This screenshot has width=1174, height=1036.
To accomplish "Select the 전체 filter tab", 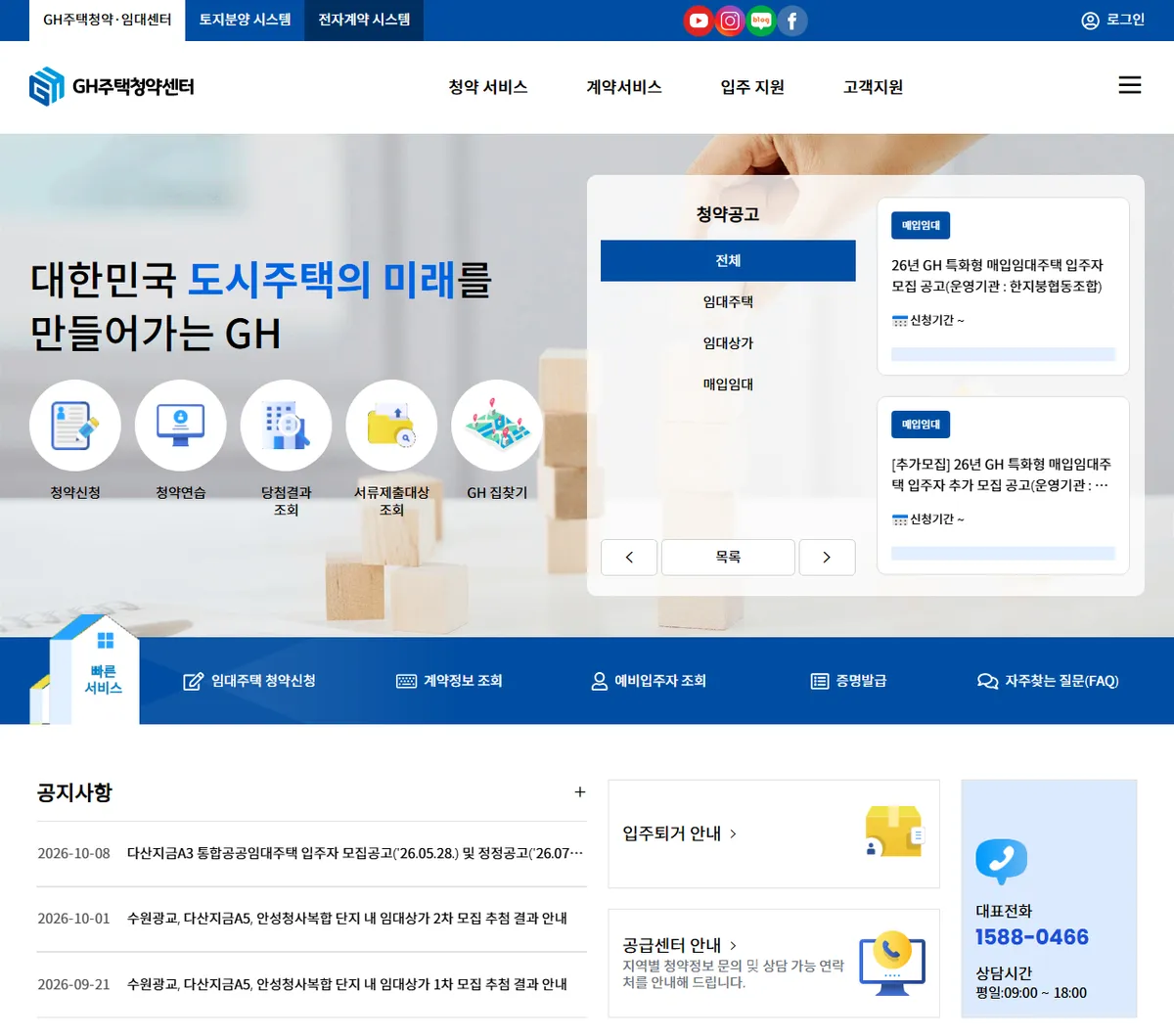I will point(728,260).
